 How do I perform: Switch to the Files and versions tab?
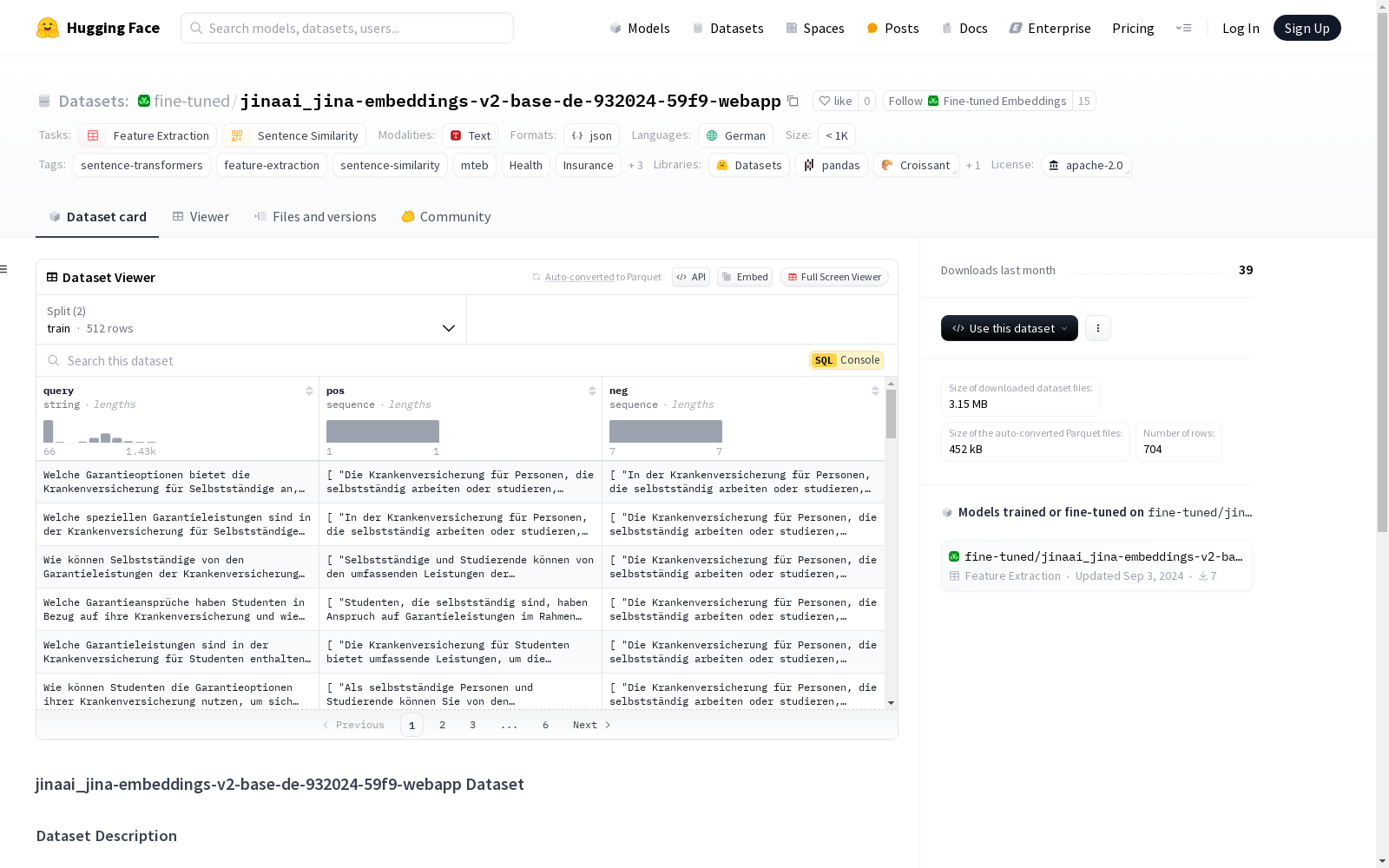315,217
